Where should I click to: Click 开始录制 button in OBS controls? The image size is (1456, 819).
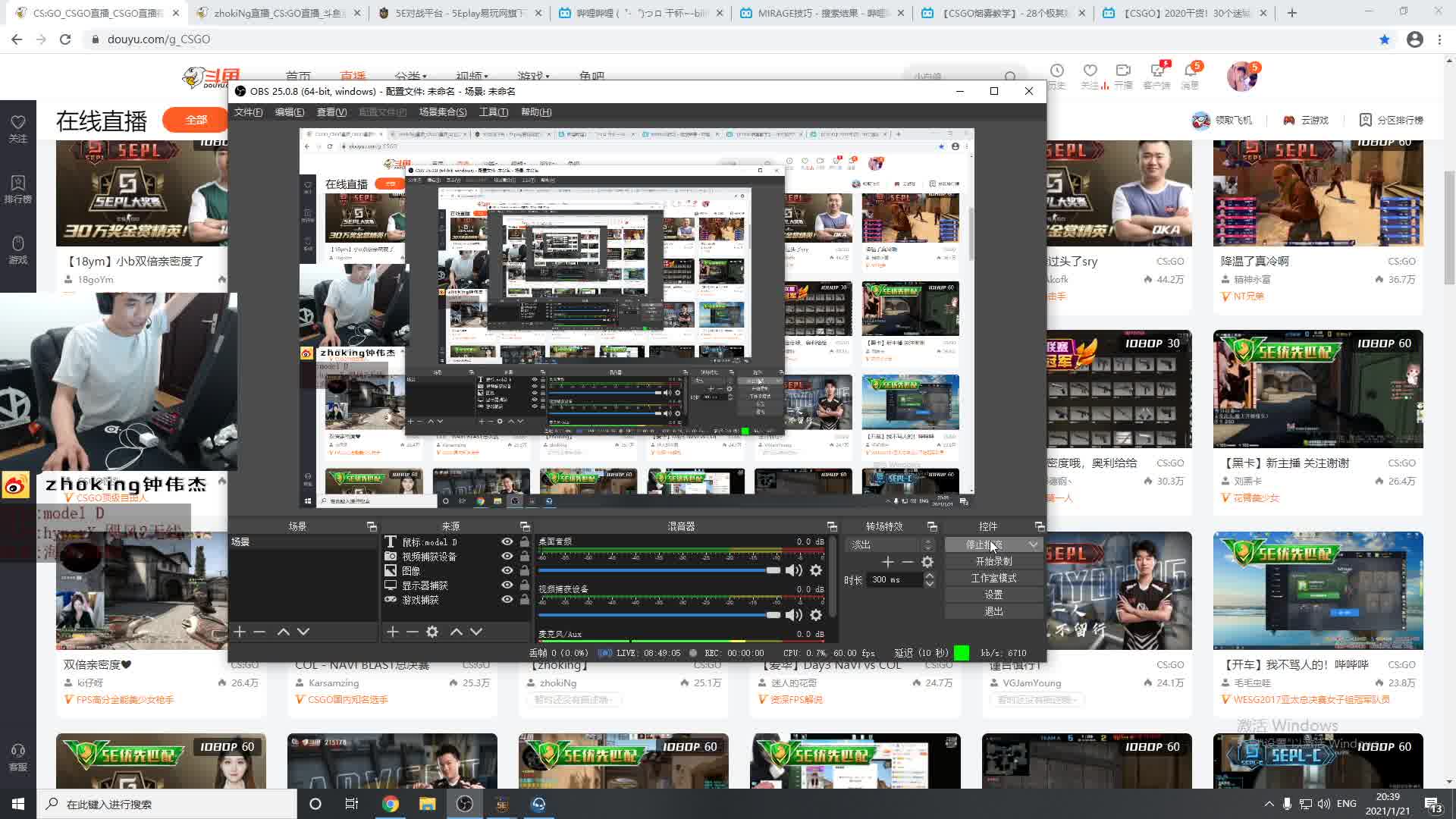click(993, 562)
